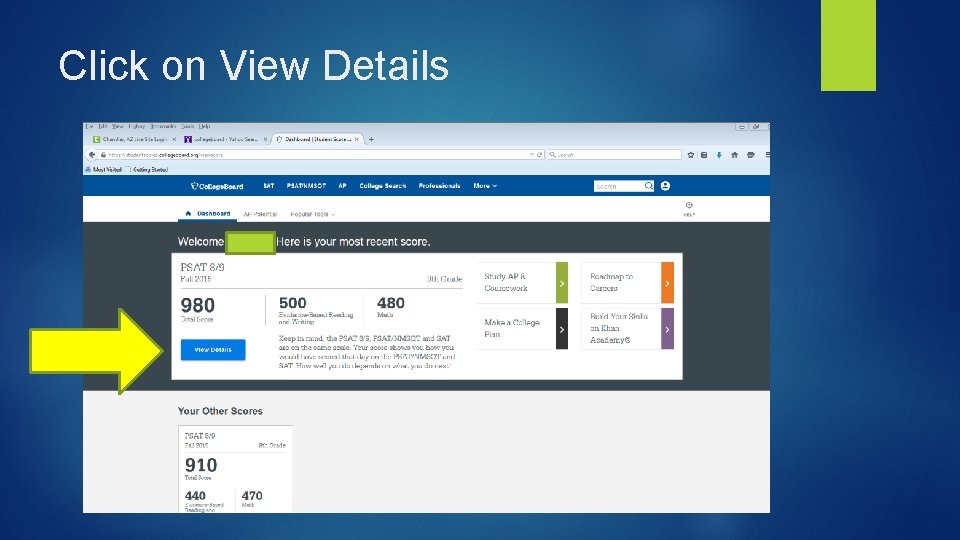The image size is (960, 540).
Task: Click the browser Search field
Action: [614, 155]
